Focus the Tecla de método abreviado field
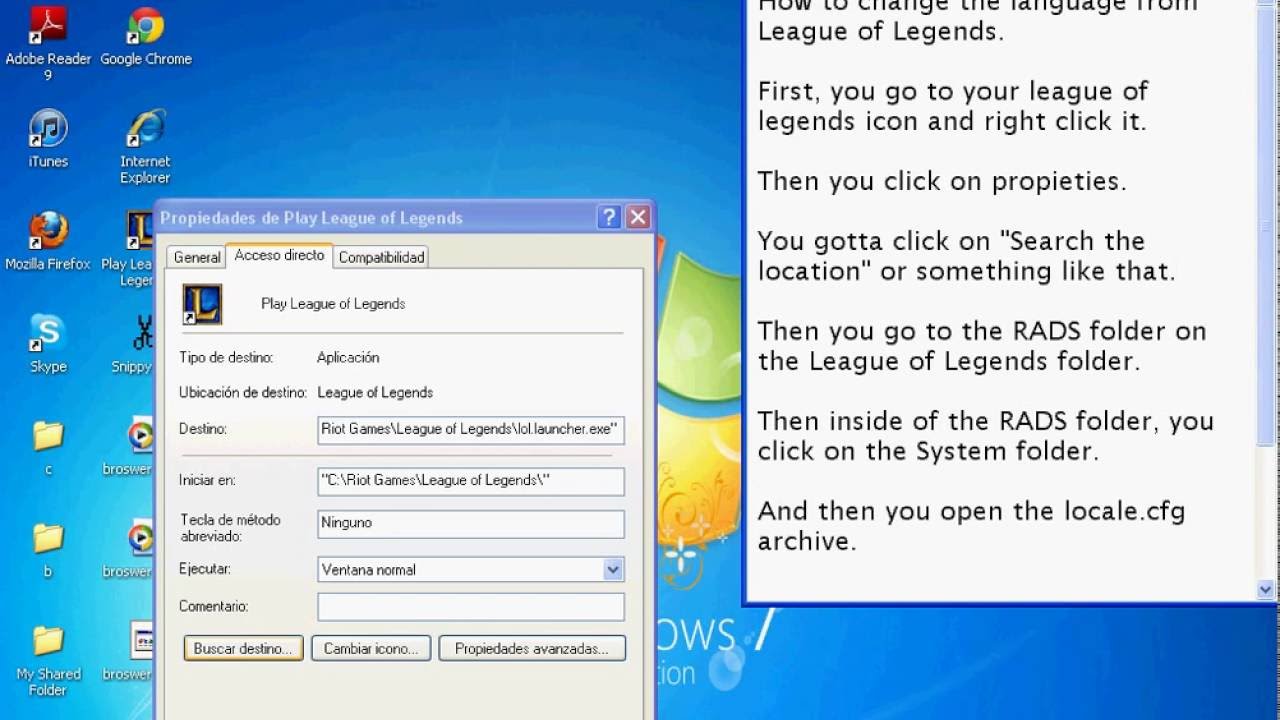Viewport: 1280px width, 720px height. click(x=471, y=523)
